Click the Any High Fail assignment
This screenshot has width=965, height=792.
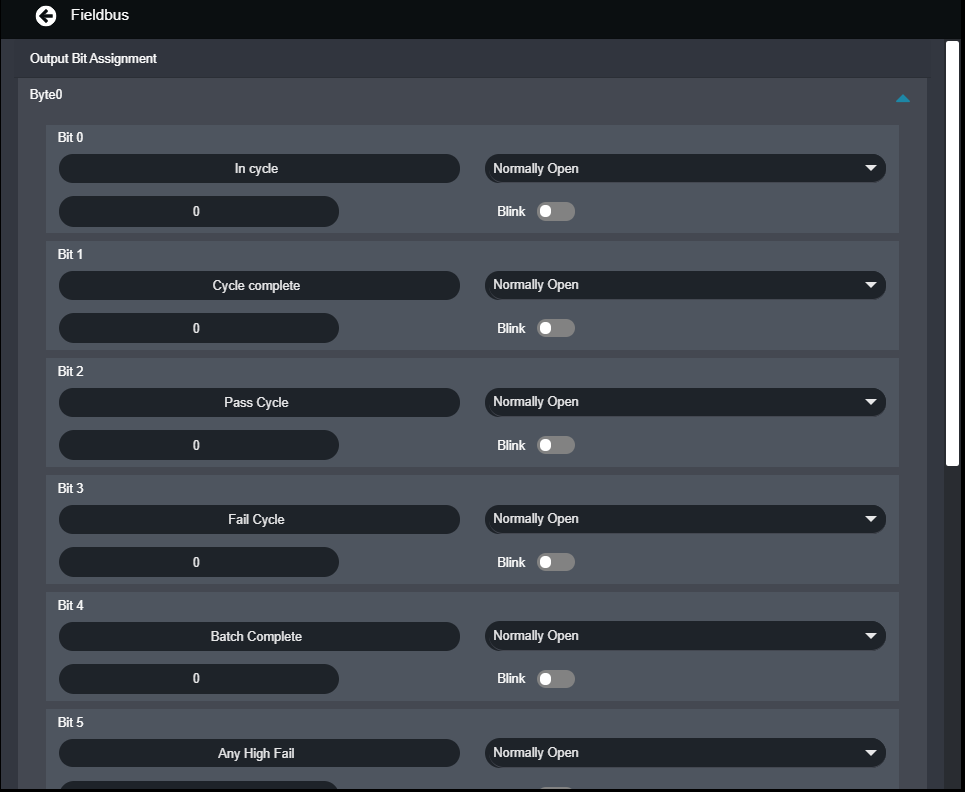259,753
